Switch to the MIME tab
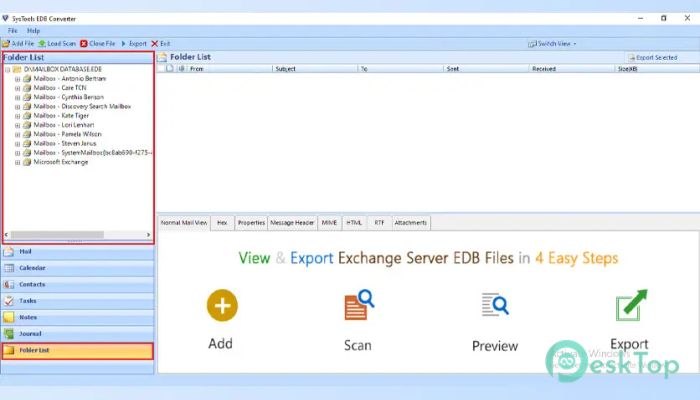This screenshot has height=400, width=700. coord(329,223)
